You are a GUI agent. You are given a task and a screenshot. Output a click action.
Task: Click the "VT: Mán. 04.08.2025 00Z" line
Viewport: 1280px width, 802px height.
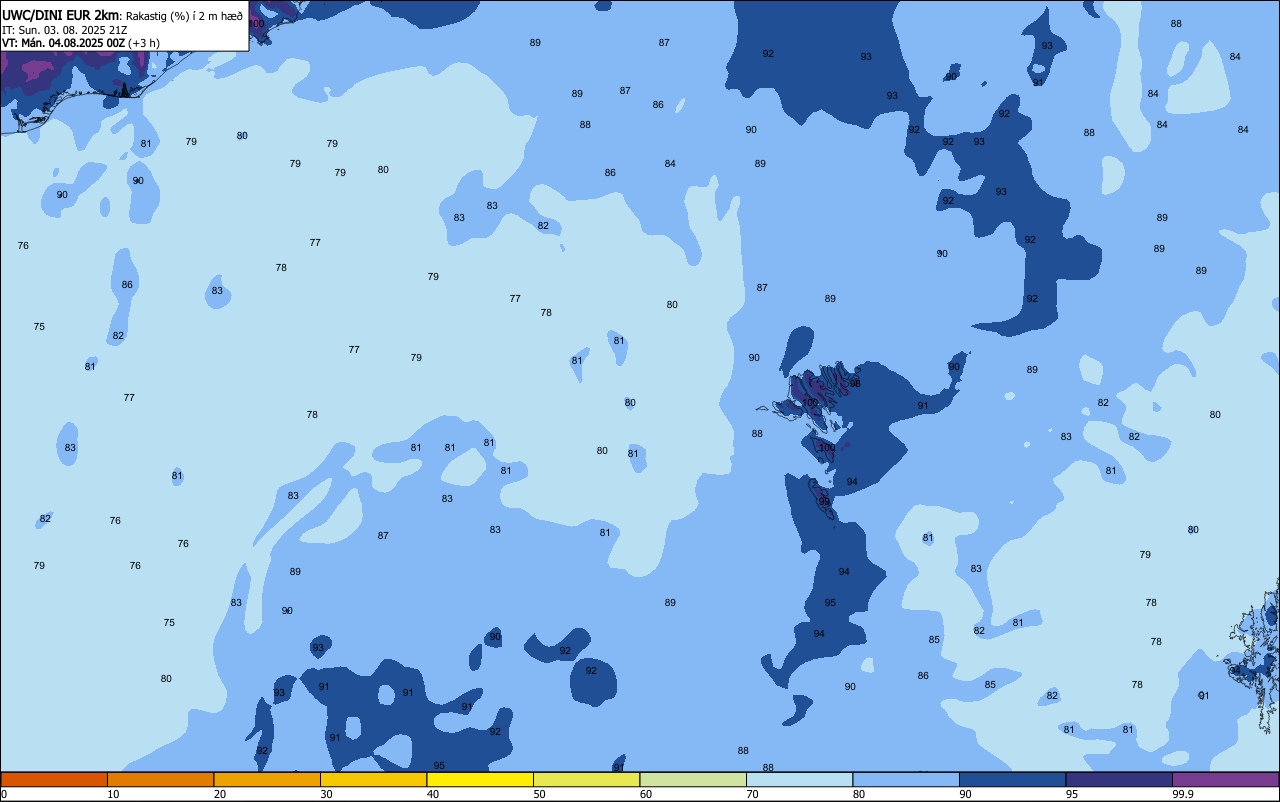coord(63,43)
